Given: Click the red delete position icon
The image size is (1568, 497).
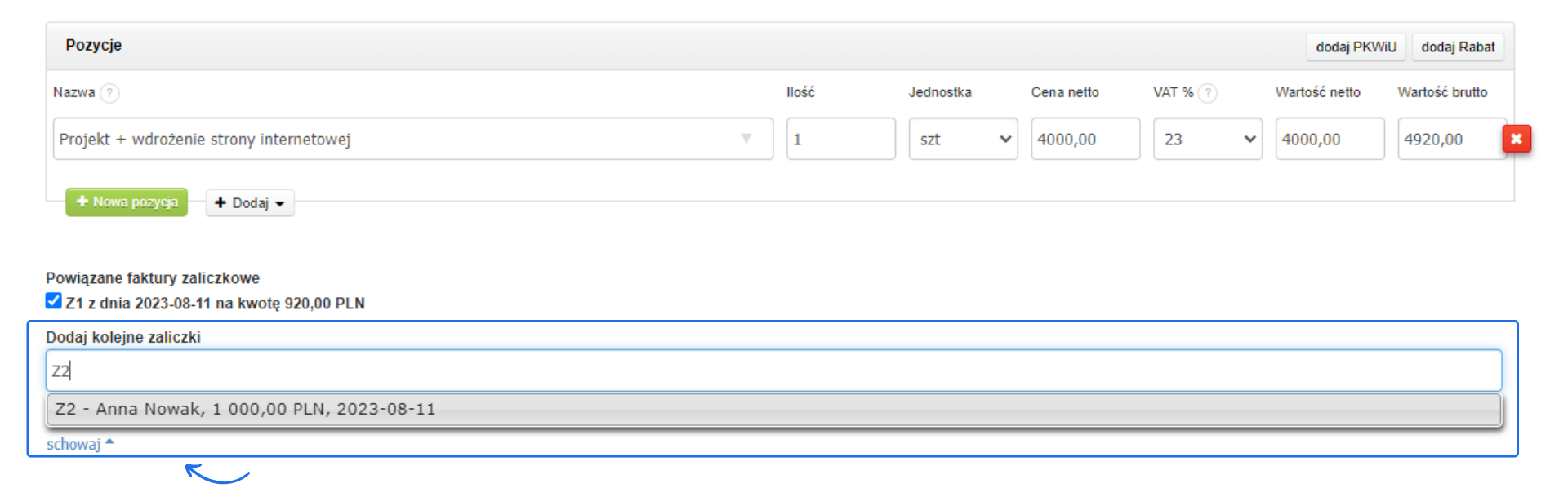Looking at the screenshot, I should click(1517, 139).
